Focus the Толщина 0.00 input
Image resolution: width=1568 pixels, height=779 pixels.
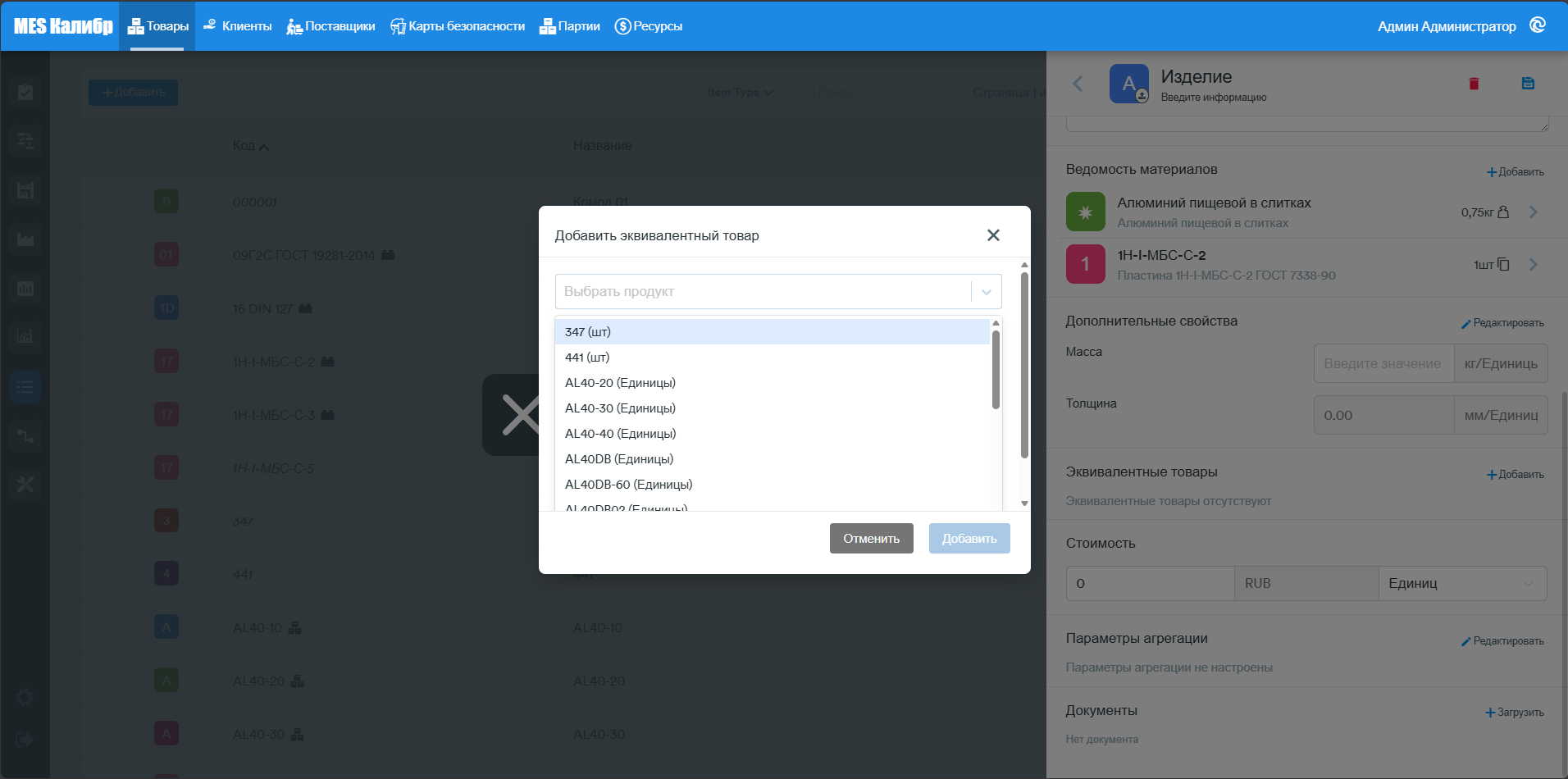point(1383,415)
